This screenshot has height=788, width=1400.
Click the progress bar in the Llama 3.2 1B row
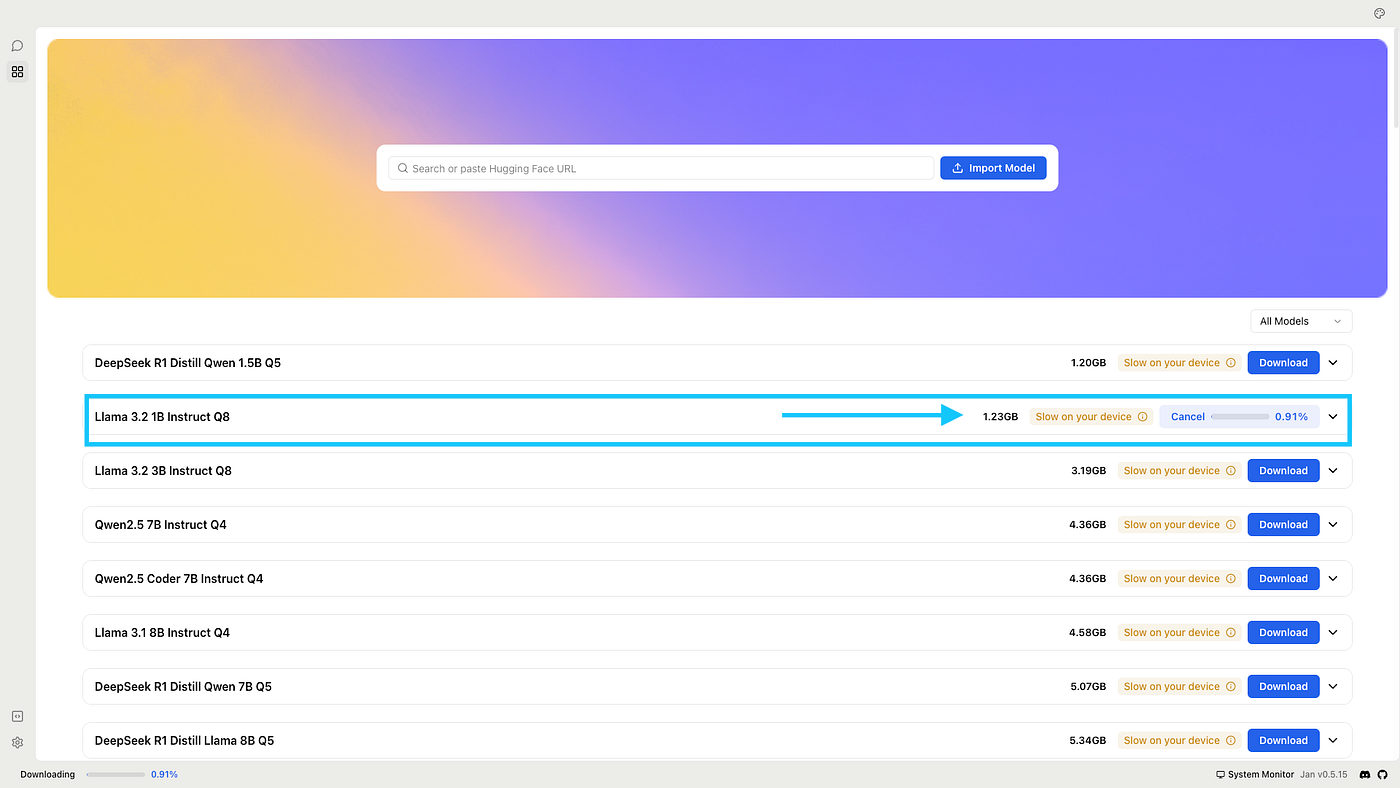[1240, 417]
